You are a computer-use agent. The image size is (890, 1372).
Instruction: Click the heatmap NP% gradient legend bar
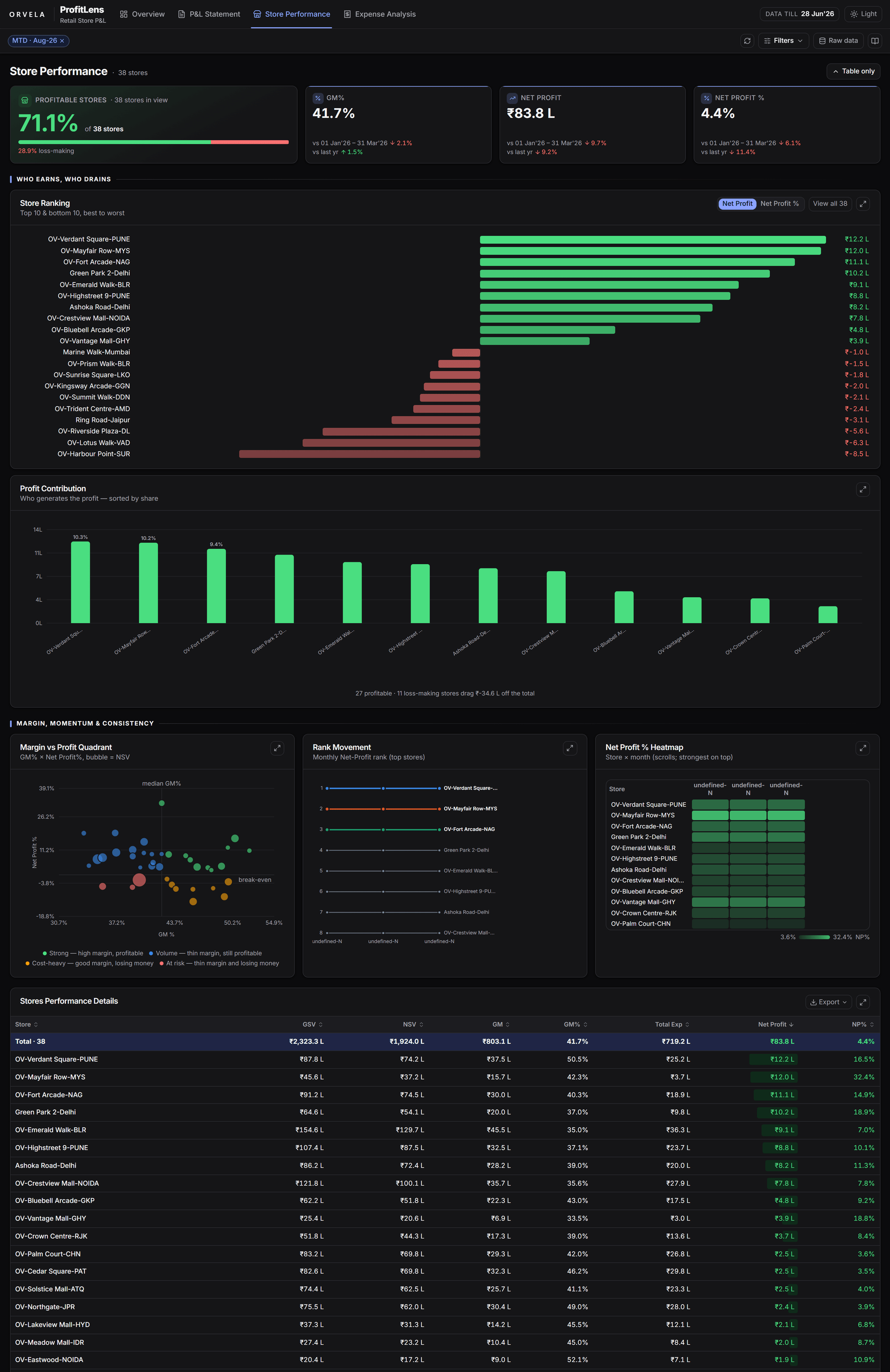click(x=814, y=938)
